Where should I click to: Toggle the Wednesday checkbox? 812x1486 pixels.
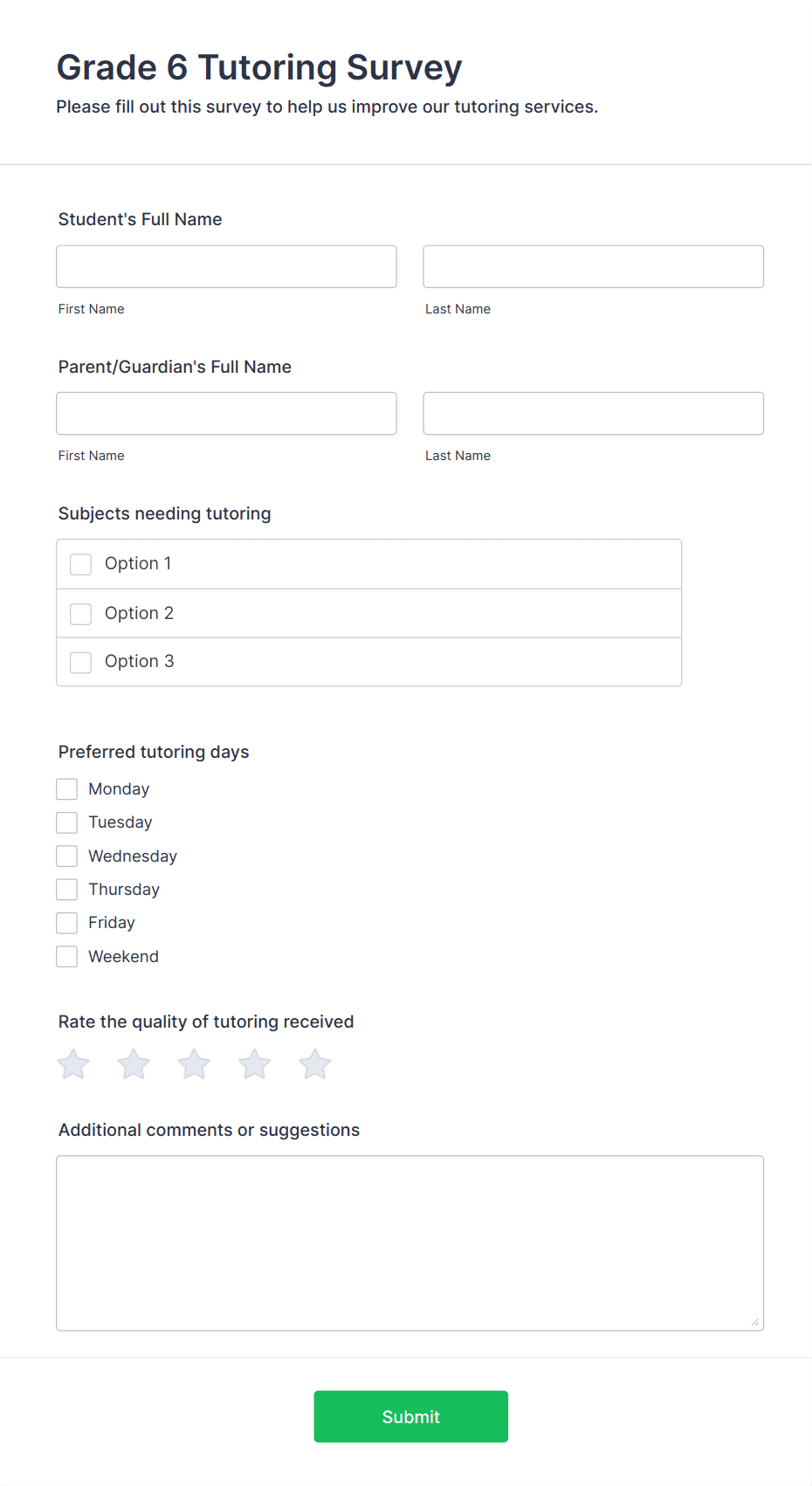tap(67, 856)
